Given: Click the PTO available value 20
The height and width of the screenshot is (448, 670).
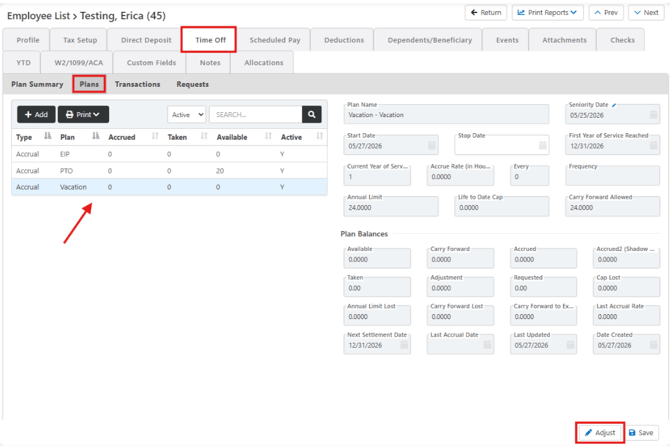Looking at the screenshot, I should 220,171.
